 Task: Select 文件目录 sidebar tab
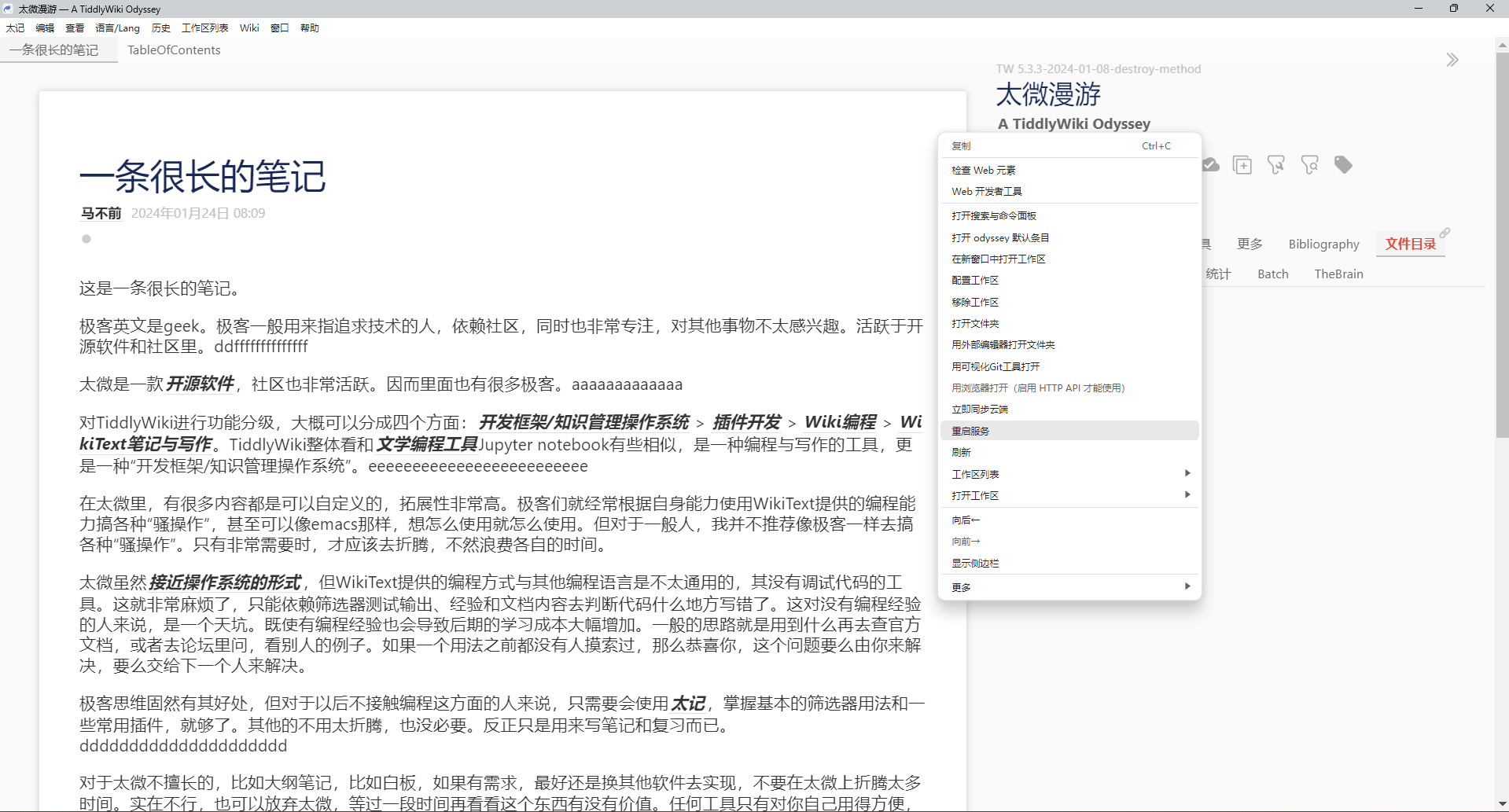pyautogui.click(x=1411, y=244)
